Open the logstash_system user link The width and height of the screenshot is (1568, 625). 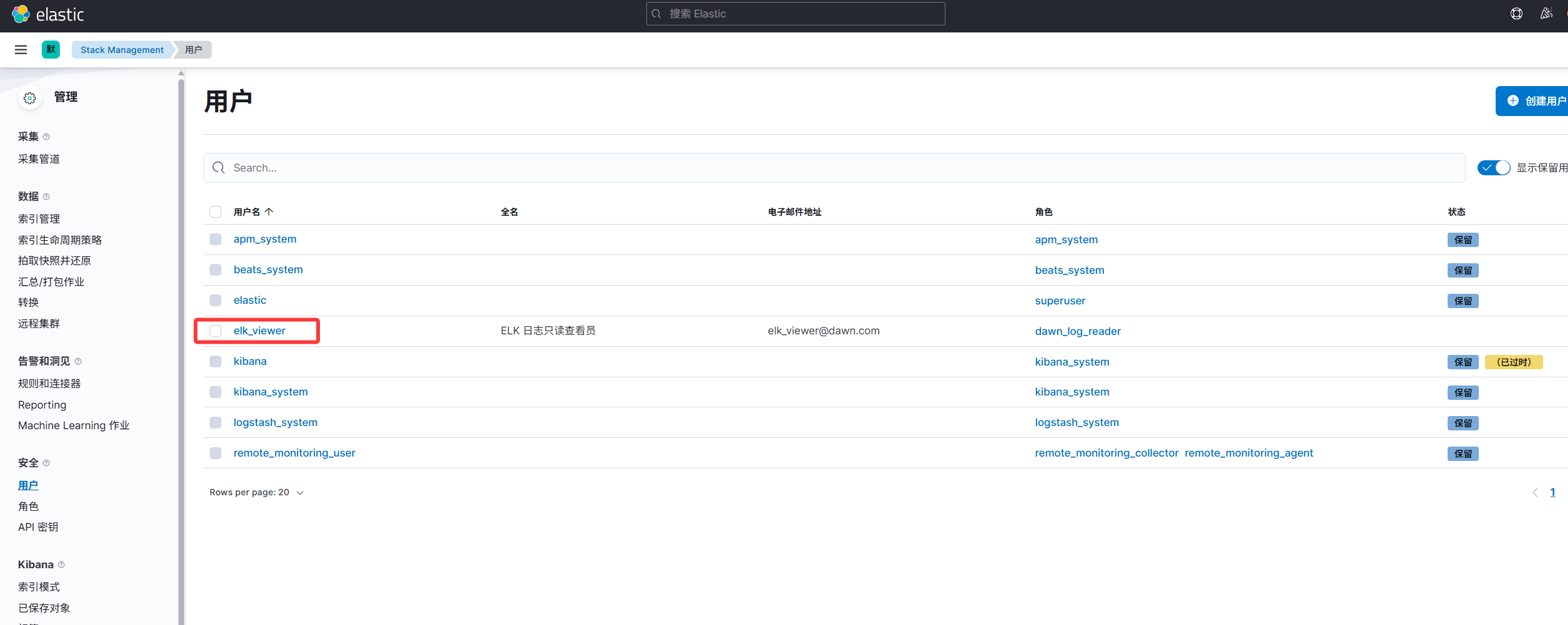pyautogui.click(x=276, y=422)
